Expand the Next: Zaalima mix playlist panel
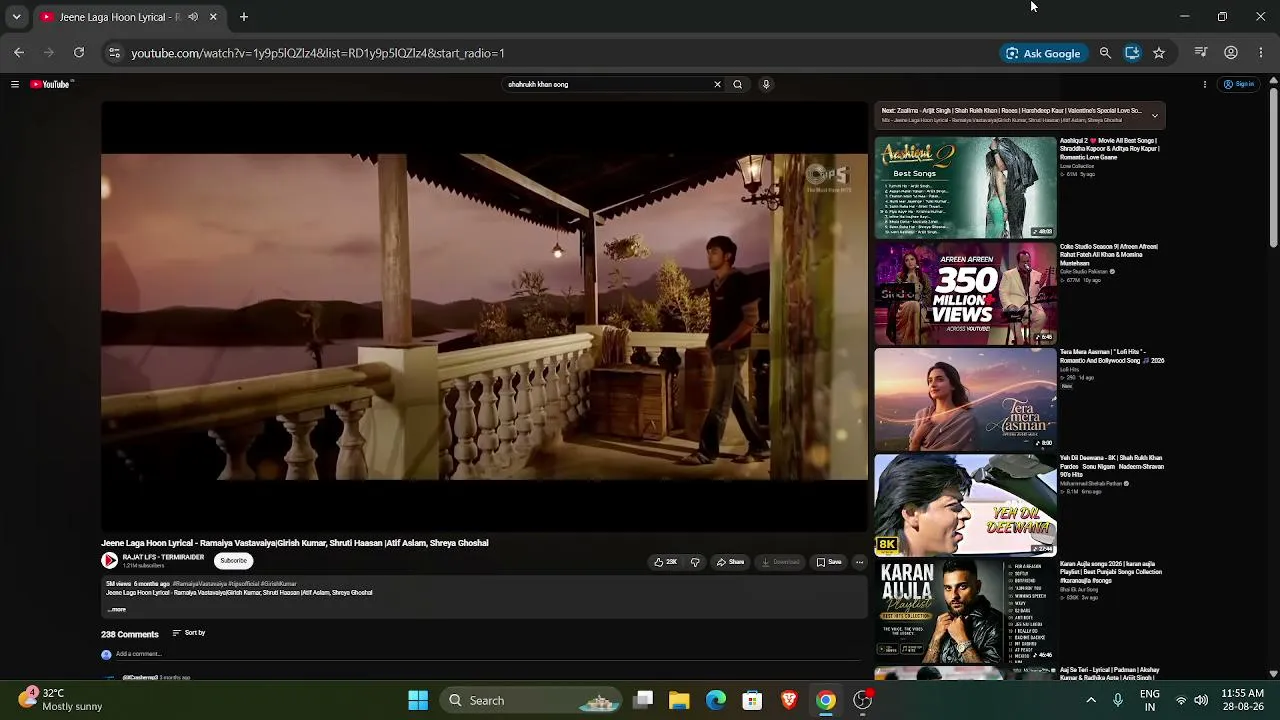Viewport: 1280px width, 720px height. [x=1154, y=115]
